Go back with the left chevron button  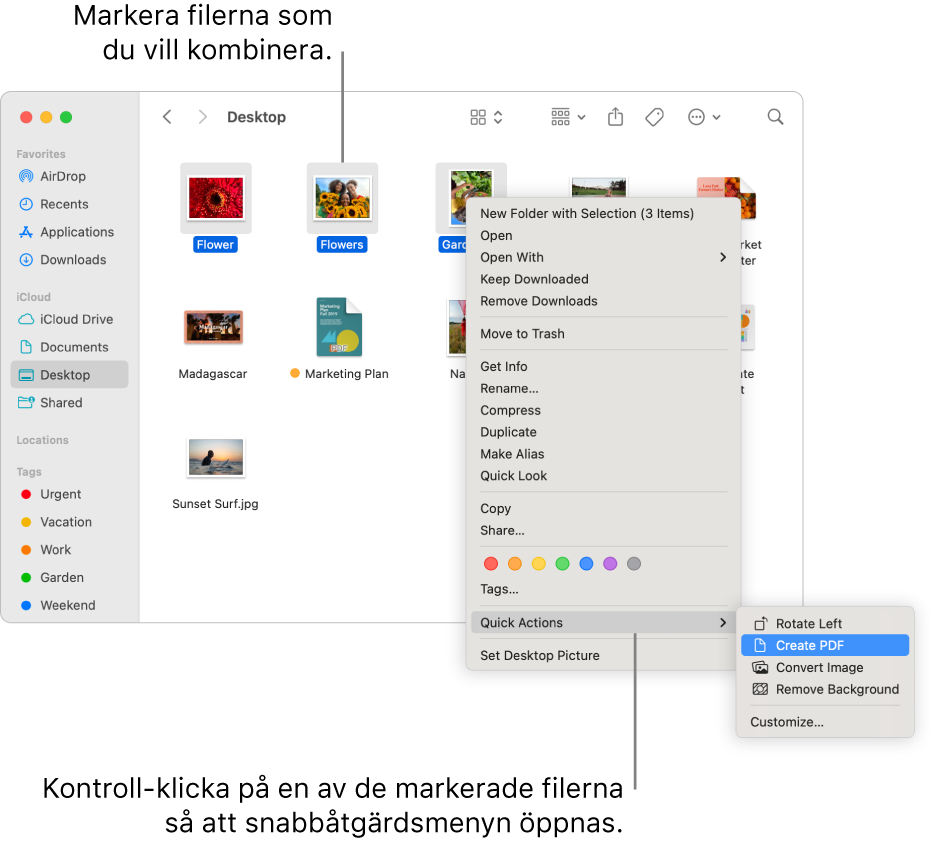(167, 117)
